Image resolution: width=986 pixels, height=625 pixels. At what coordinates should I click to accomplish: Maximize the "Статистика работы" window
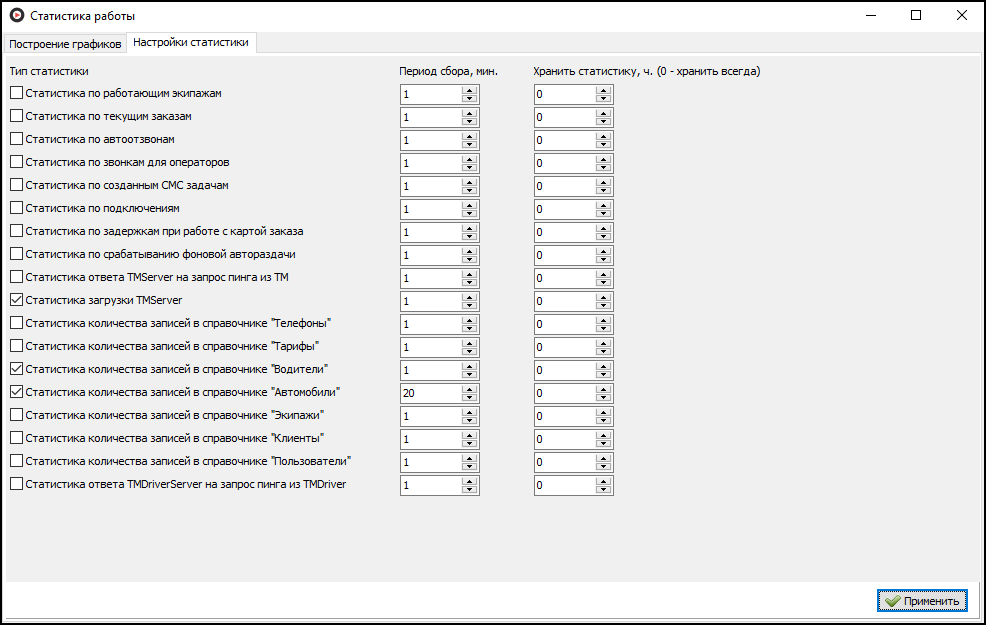(916, 16)
